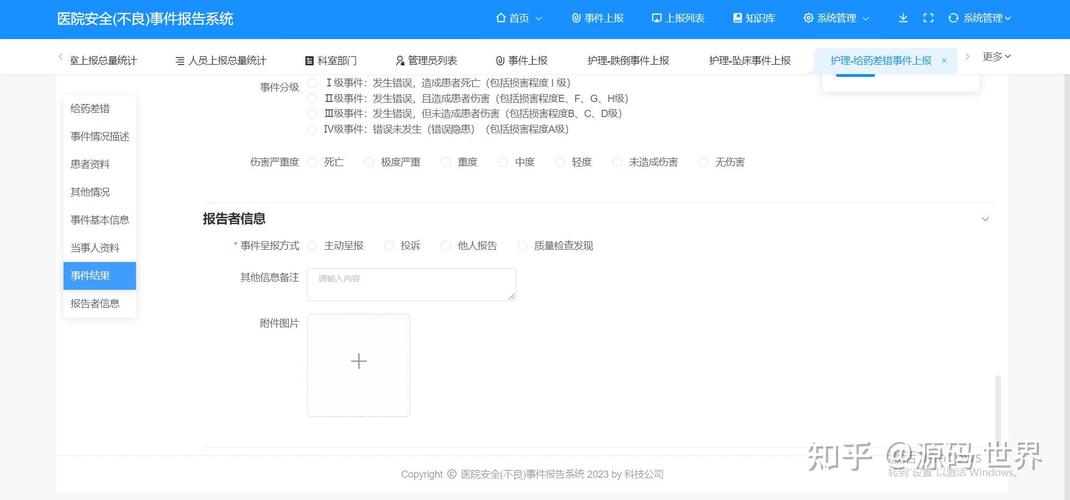Jump to 事件情况描述 section in sidebar
This screenshot has width=1070, height=500.
(x=100, y=136)
